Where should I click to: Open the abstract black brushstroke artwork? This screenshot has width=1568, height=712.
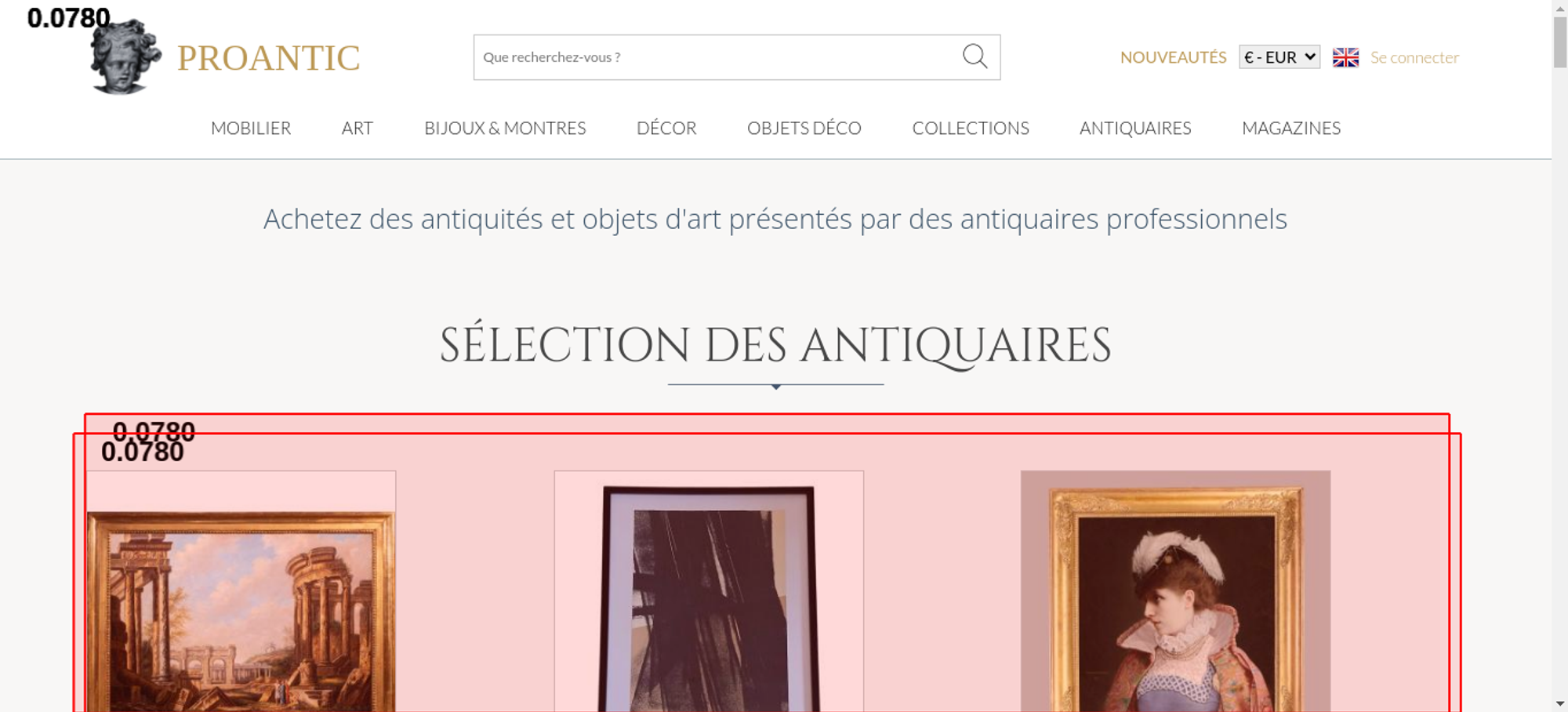pyautogui.click(x=709, y=591)
